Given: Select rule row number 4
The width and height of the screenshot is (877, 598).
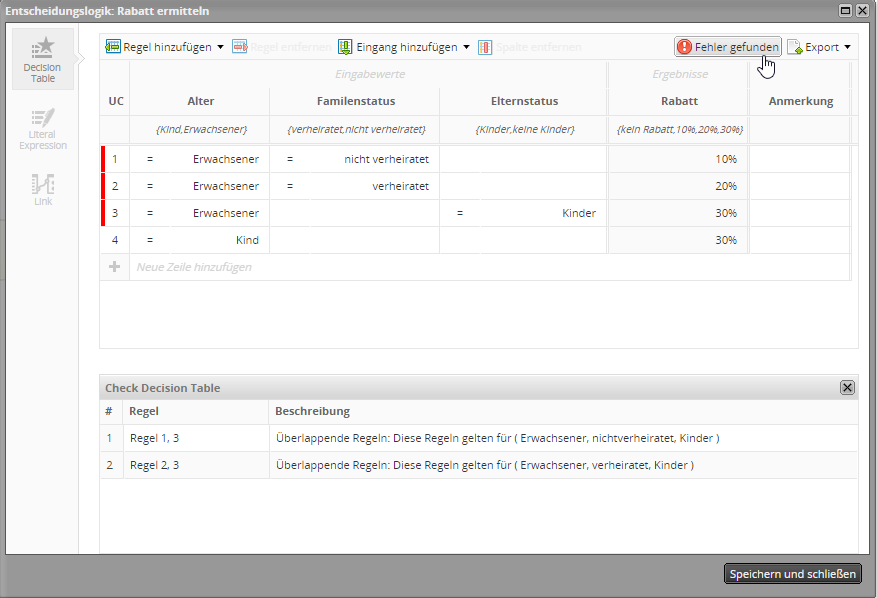Looking at the screenshot, I should coord(115,240).
